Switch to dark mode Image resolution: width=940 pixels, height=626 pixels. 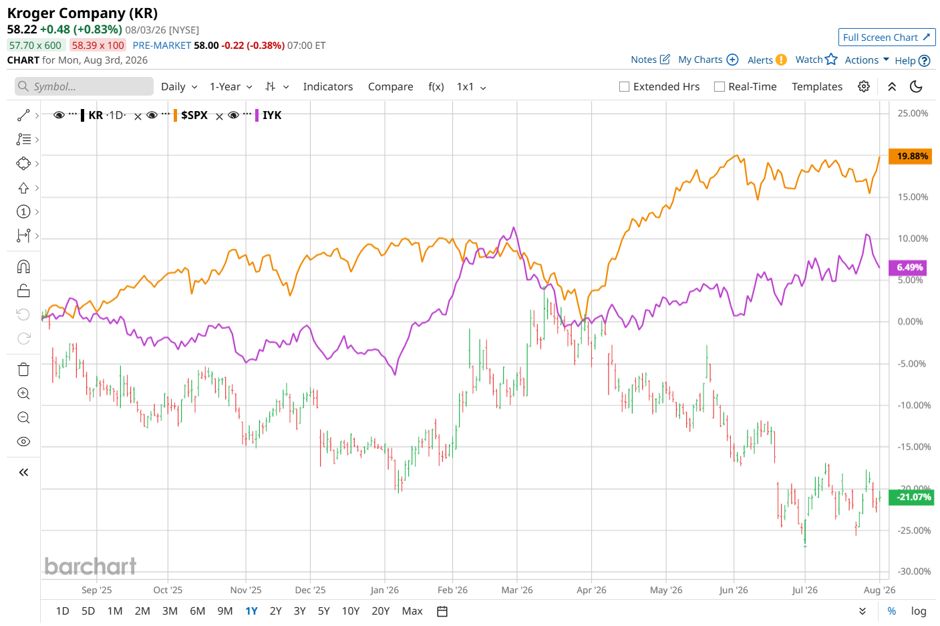click(916, 86)
